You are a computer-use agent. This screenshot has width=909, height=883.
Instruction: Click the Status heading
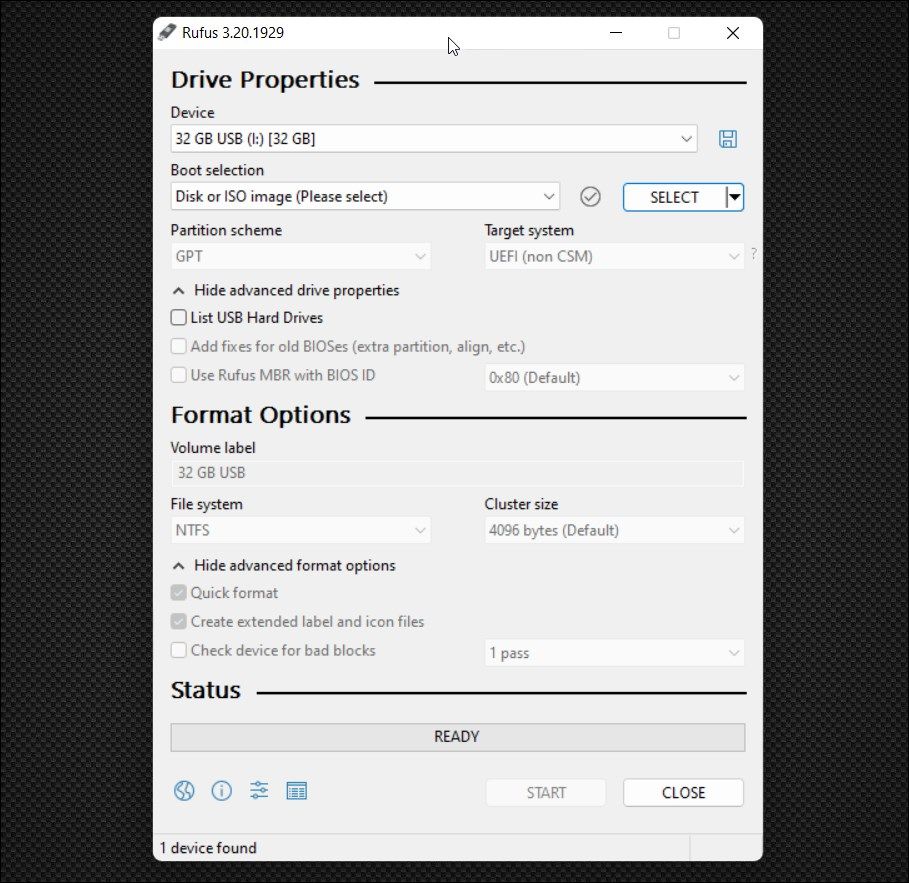(x=206, y=691)
